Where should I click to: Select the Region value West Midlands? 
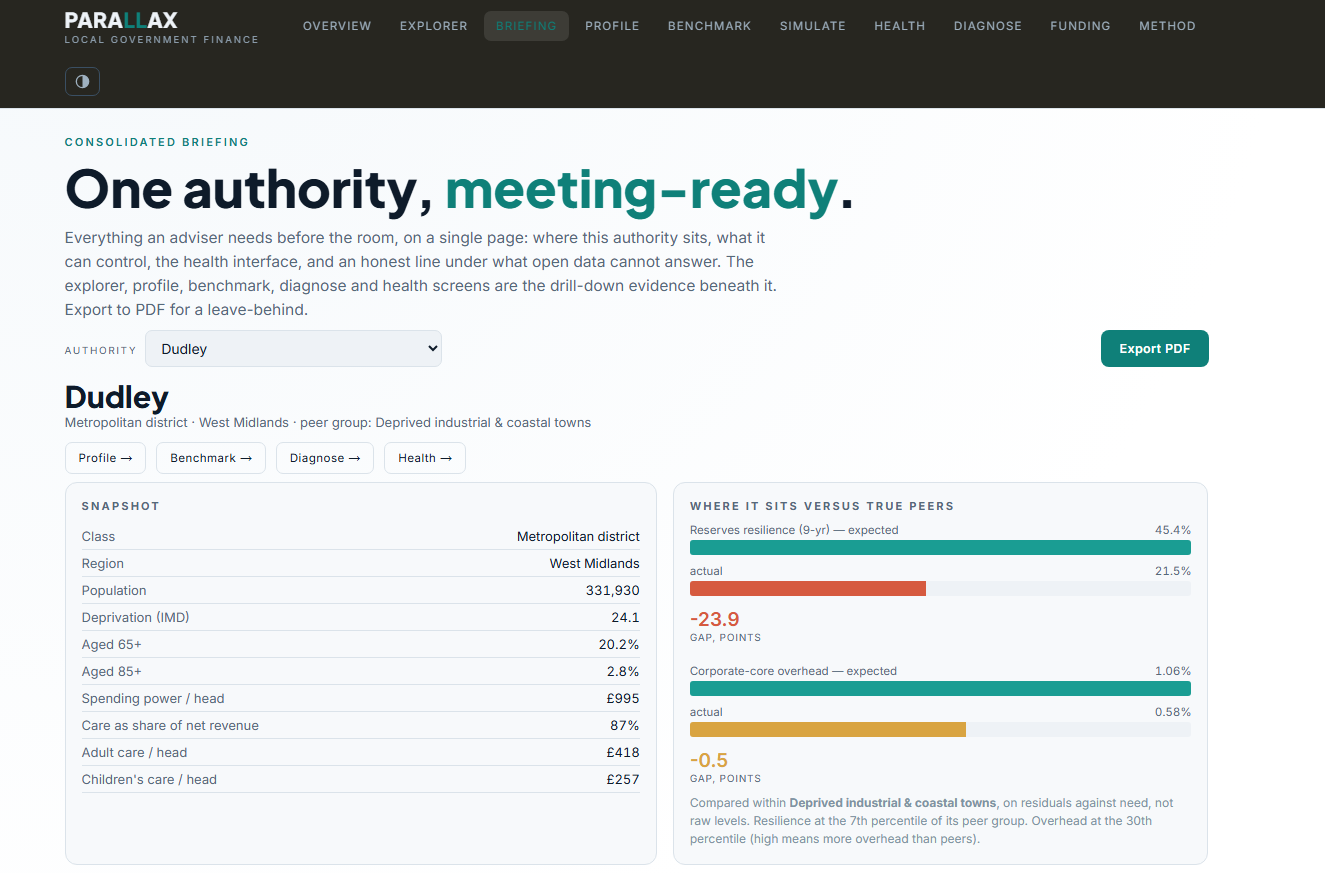pyautogui.click(x=594, y=563)
